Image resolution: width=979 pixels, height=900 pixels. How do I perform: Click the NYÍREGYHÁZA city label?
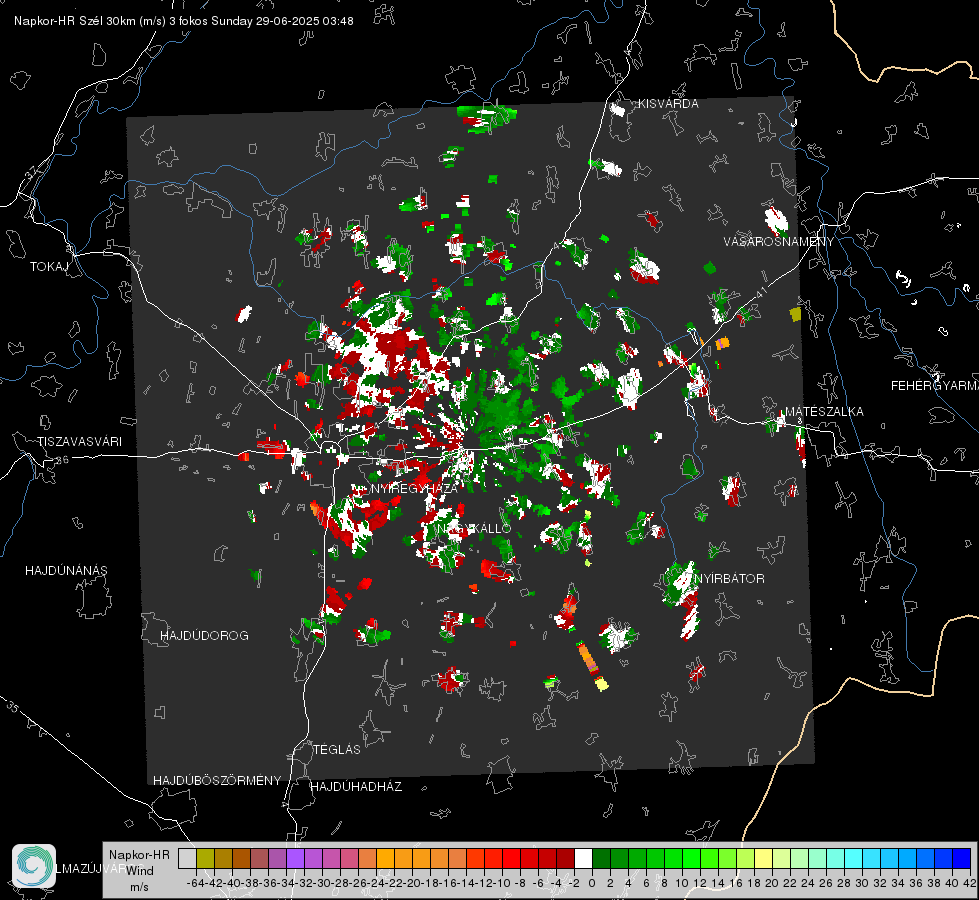point(414,488)
